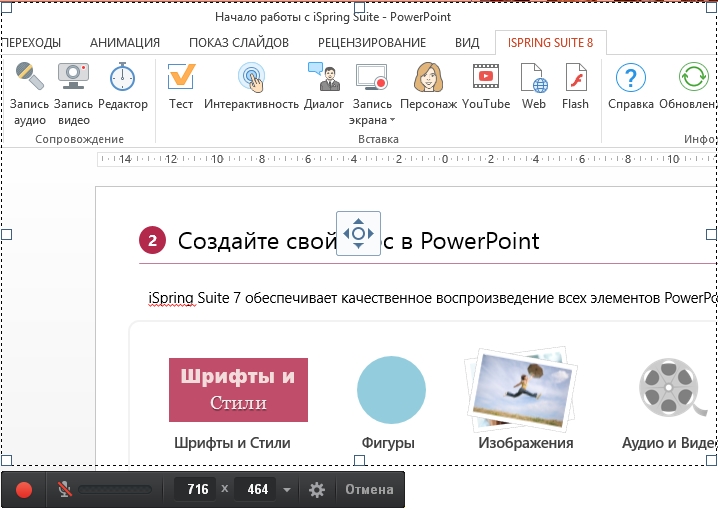This screenshot has height=509, width=718.
Task: Open the recording size presets dropdown
Action: click(287, 490)
